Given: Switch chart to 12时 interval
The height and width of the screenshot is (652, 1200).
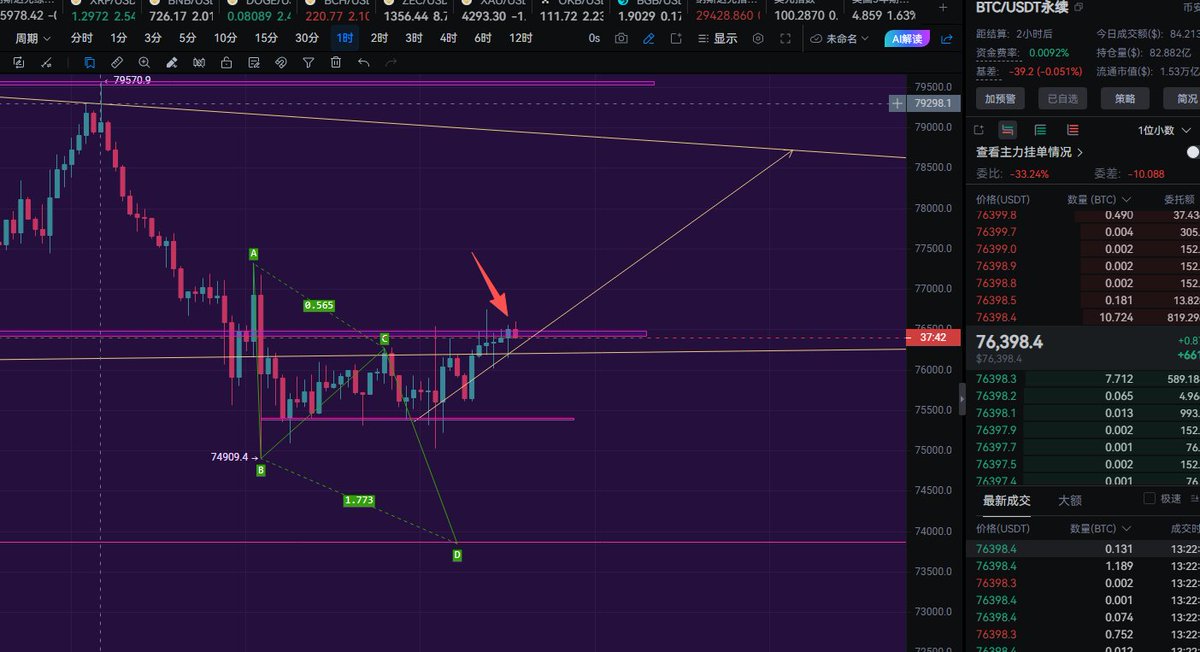Looking at the screenshot, I should 520,38.
